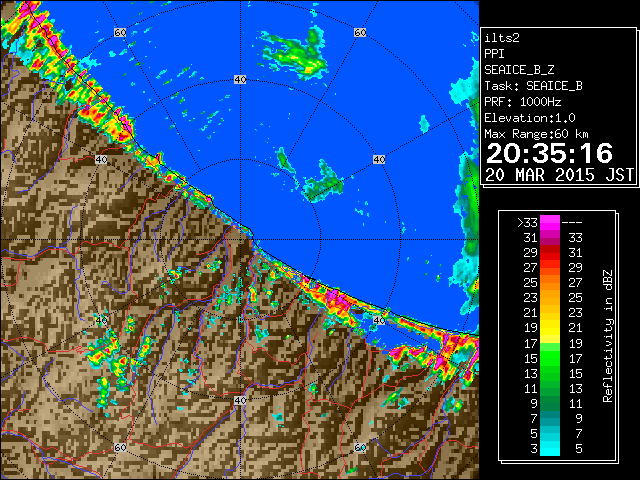
Task: Click the date "20 MAR 2015 JST"
Action: point(559,175)
